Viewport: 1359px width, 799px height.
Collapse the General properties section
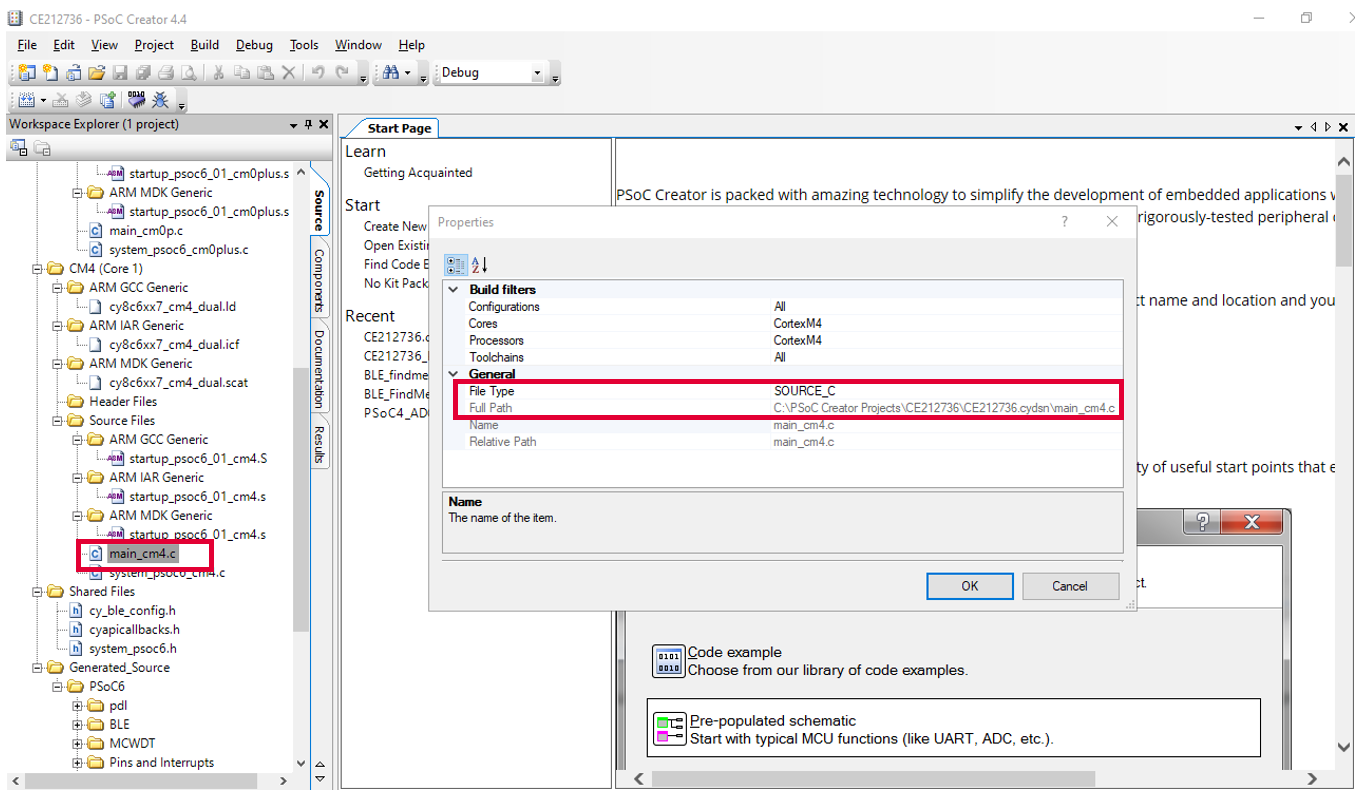(453, 374)
